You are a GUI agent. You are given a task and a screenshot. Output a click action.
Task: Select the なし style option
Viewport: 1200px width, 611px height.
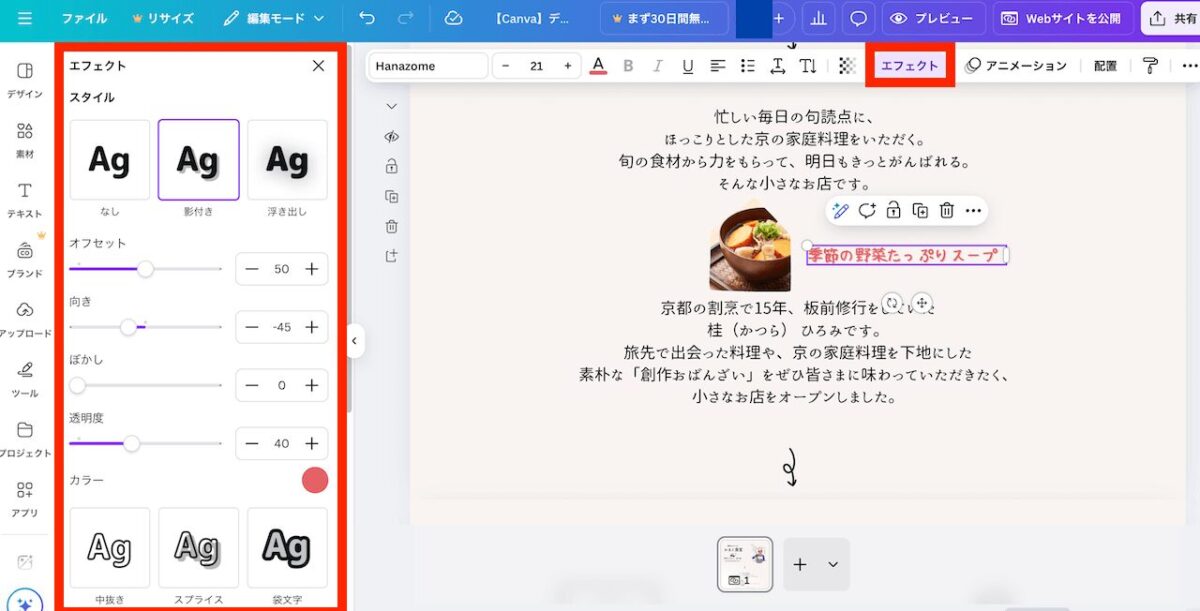click(x=109, y=160)
